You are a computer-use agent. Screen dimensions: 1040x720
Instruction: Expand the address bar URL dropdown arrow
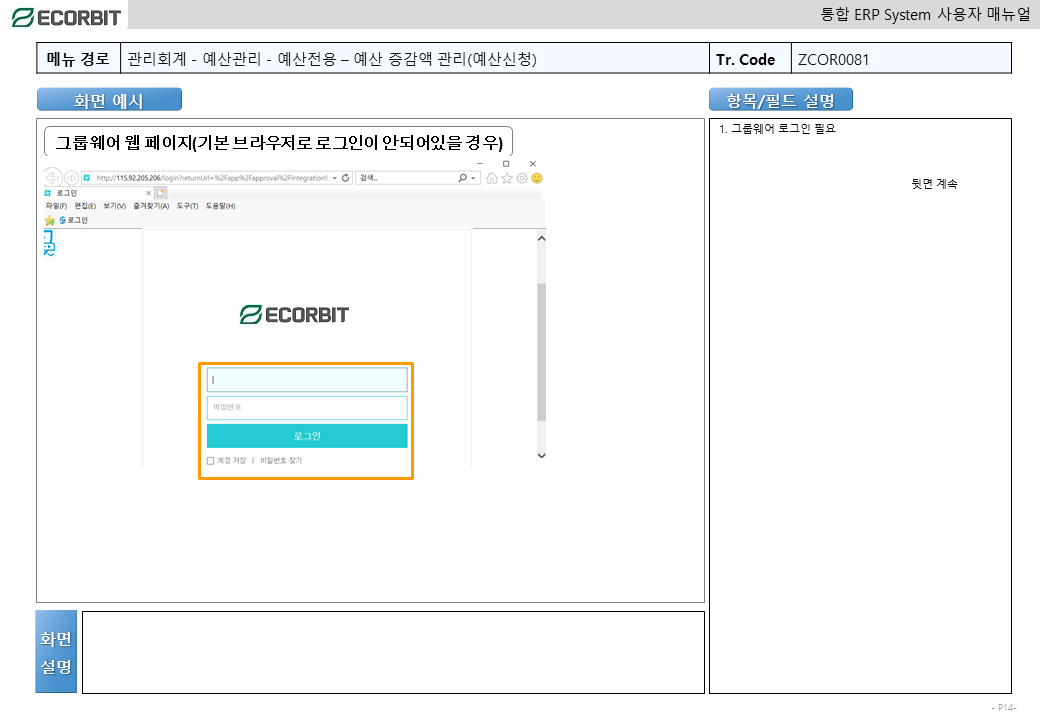tap(334, 178)
